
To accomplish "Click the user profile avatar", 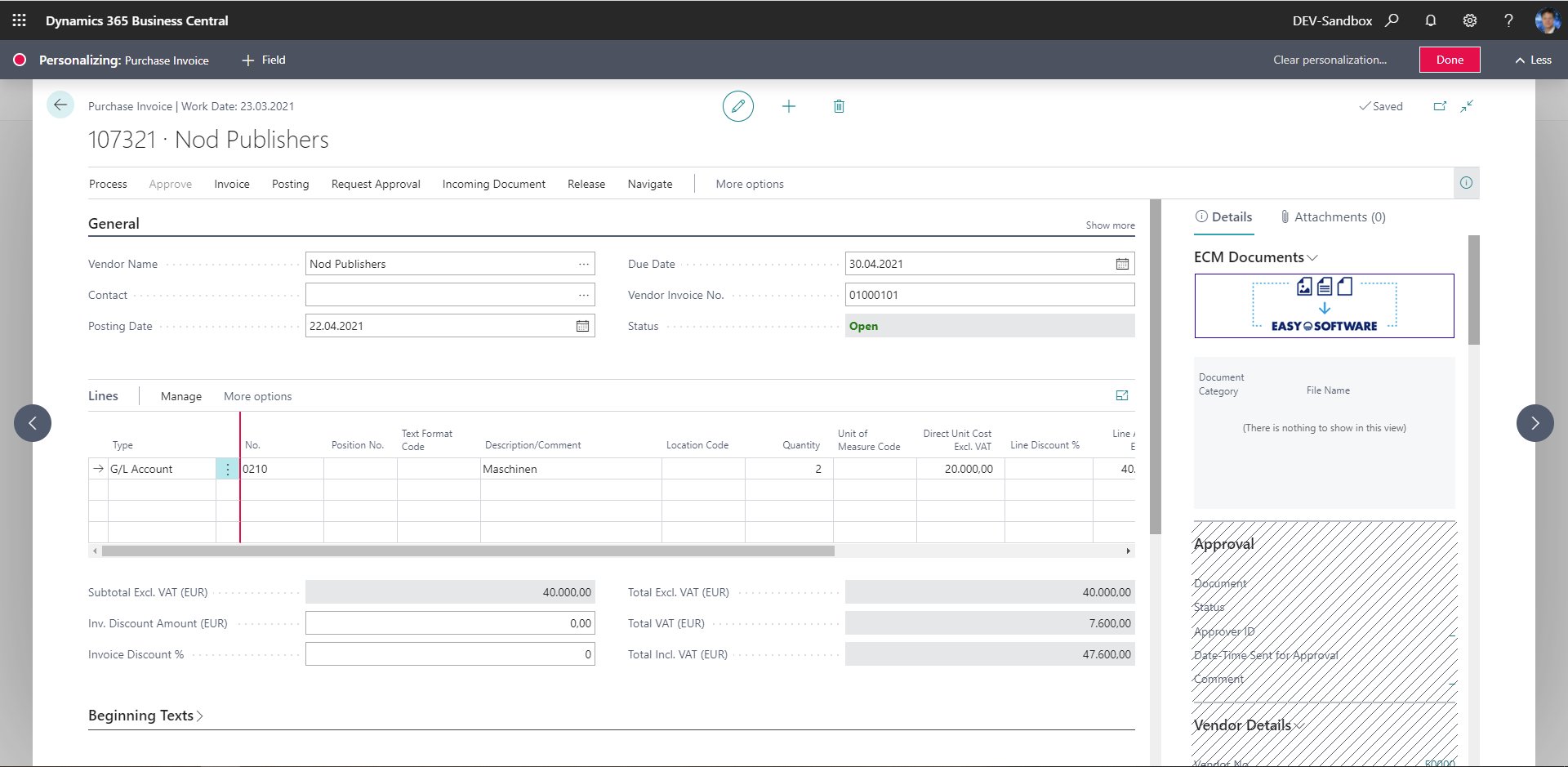I will tap(1548, 20).
